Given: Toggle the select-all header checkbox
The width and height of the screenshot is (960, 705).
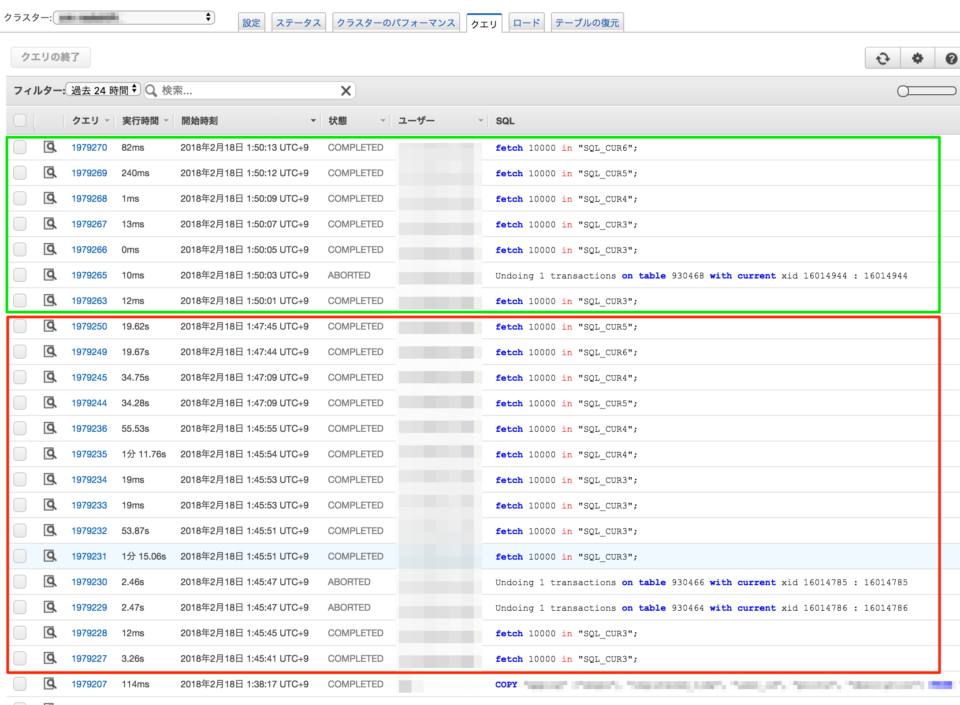Looking at the screenshot, I should point(20,121).
